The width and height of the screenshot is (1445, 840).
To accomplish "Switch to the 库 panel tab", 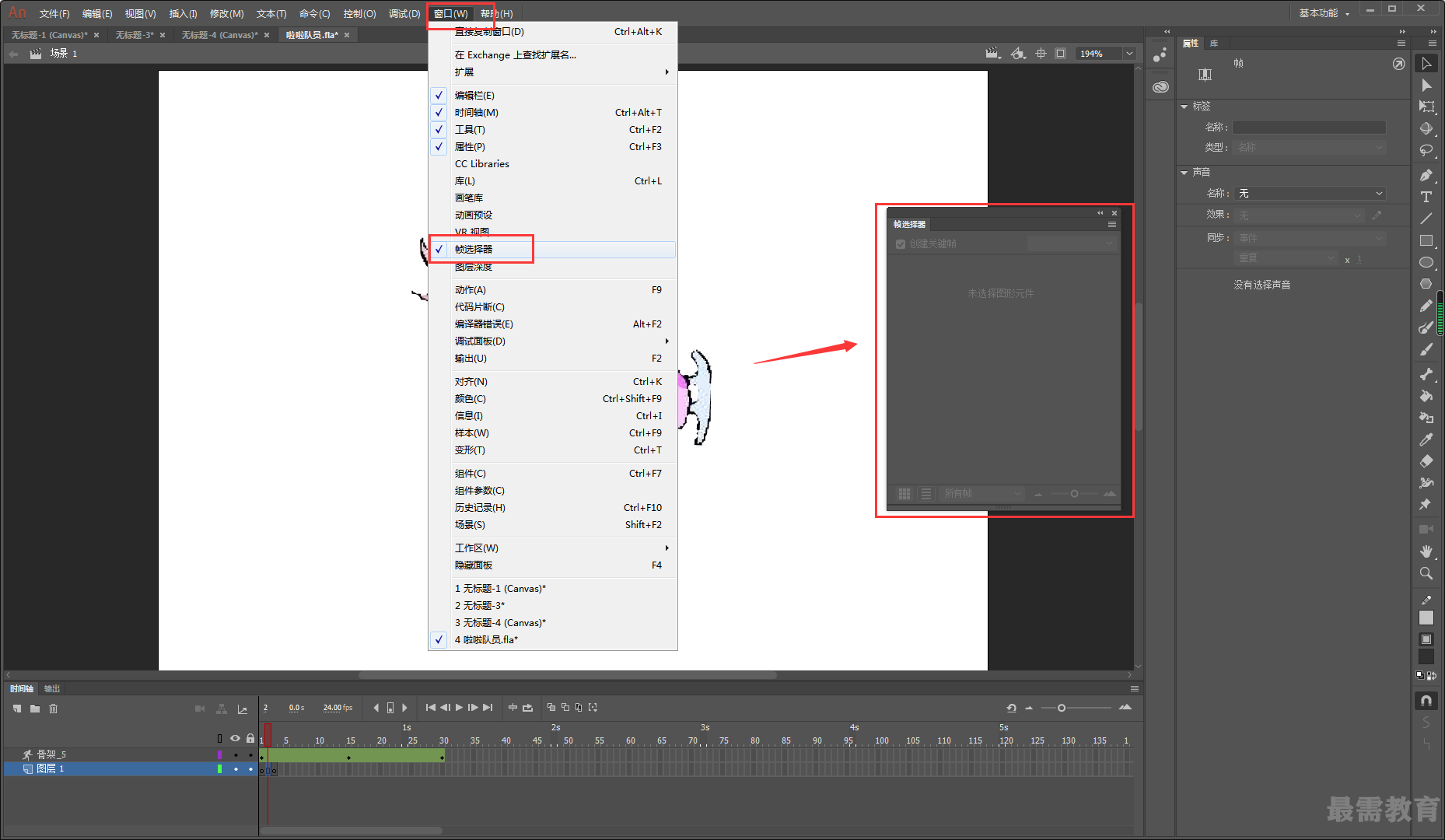I will [1214, 44].
